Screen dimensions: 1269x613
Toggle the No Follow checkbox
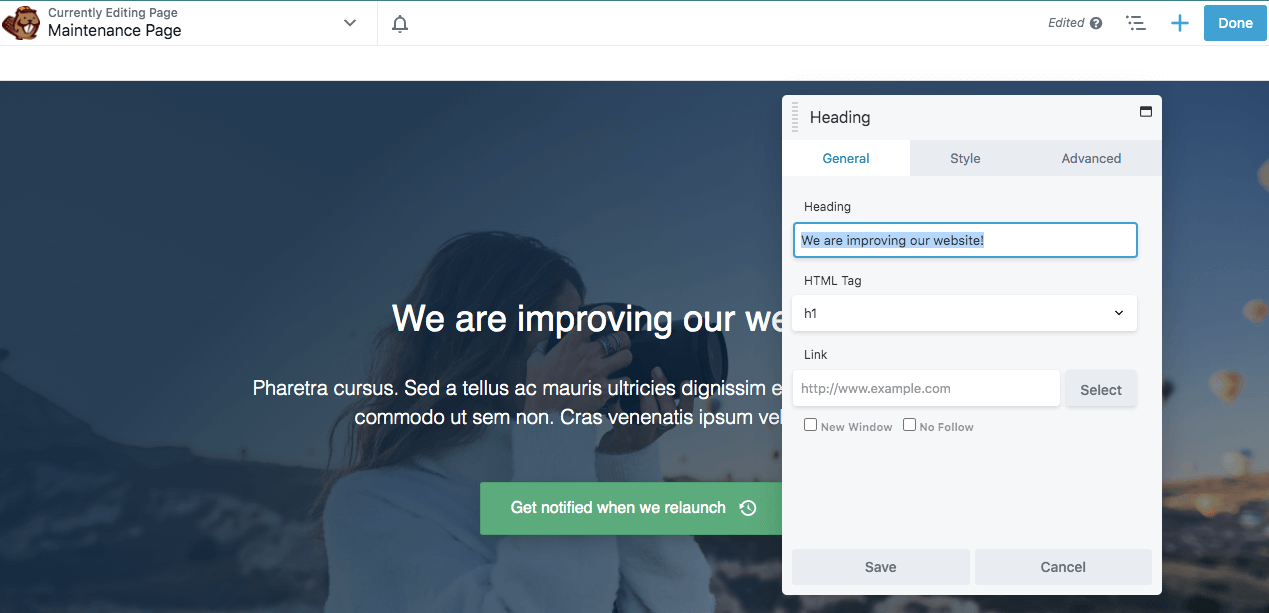[x=909, y=425]
